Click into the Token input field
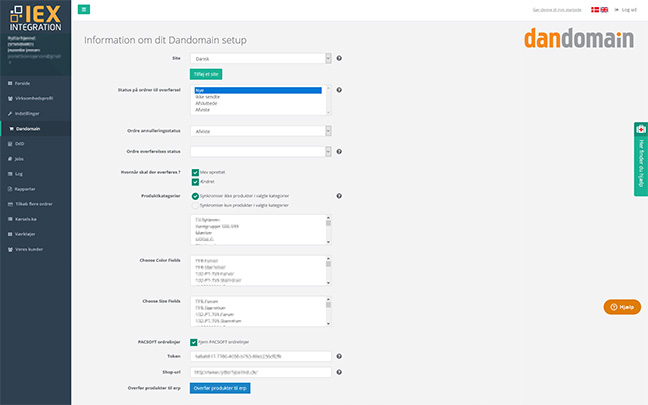The image size is (648, 405). 261,356
